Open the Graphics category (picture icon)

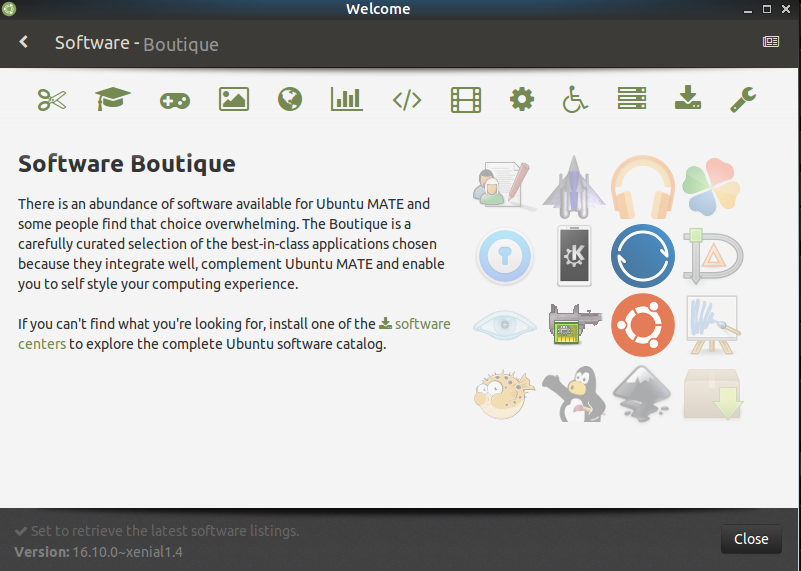pos(234,99)
